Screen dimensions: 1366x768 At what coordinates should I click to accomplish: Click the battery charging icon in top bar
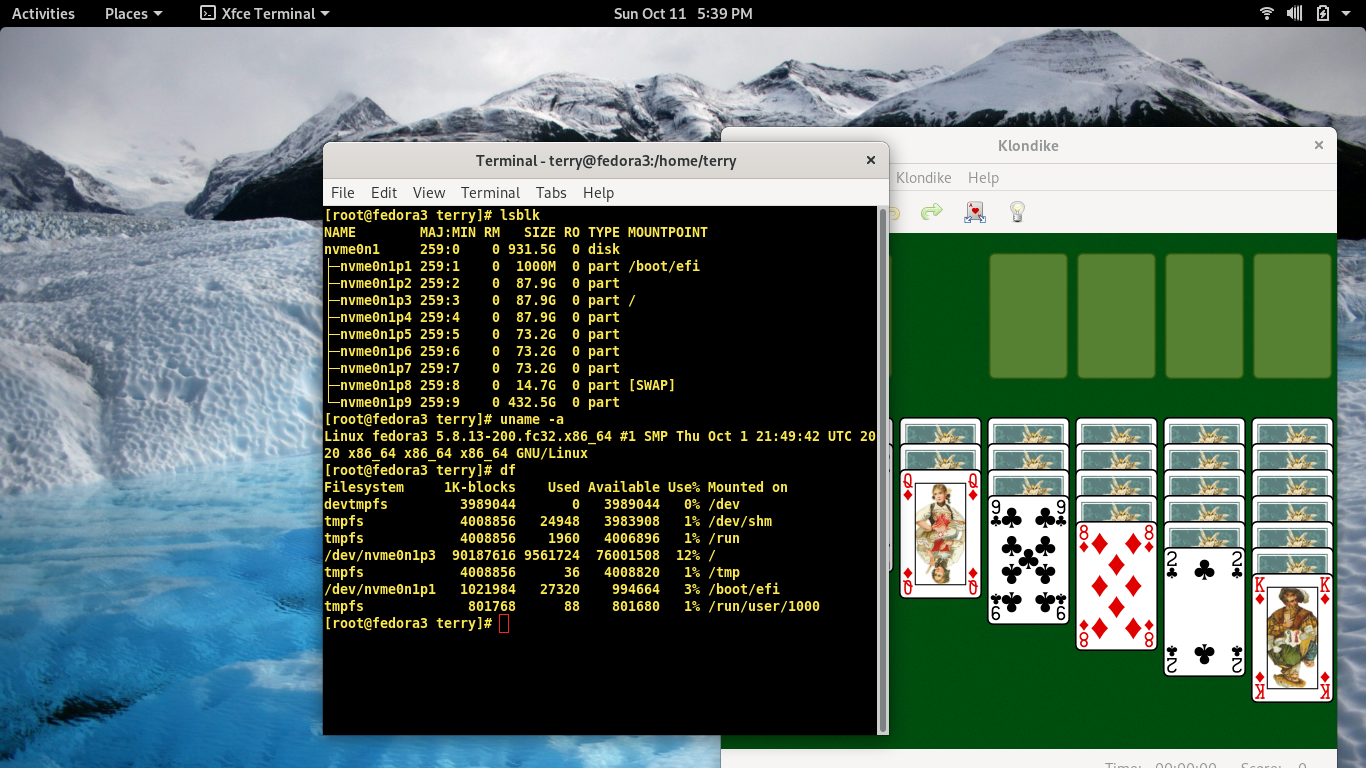(x=1322, y=13)
